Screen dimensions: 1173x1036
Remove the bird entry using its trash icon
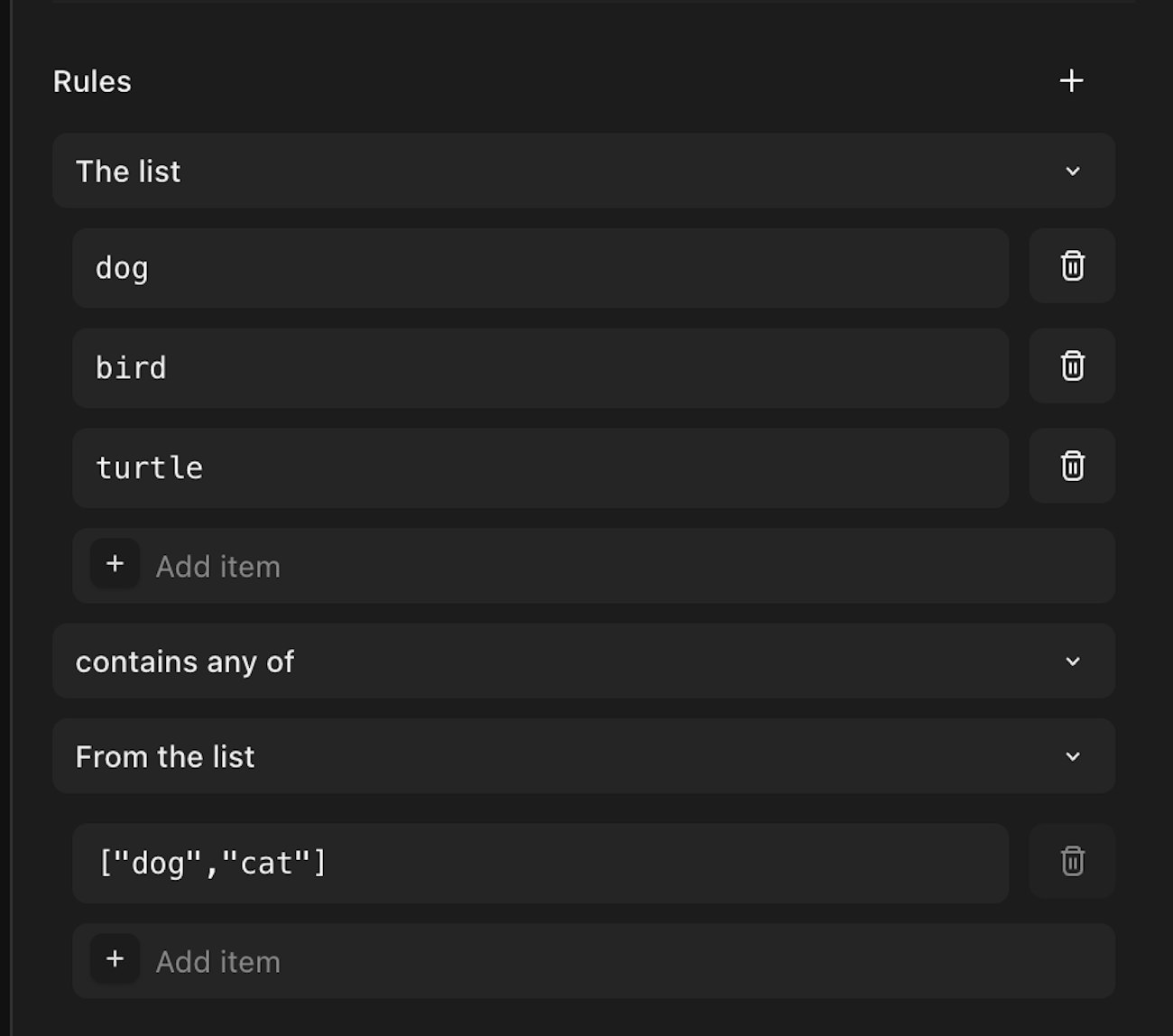click(x=1072, y=366)
